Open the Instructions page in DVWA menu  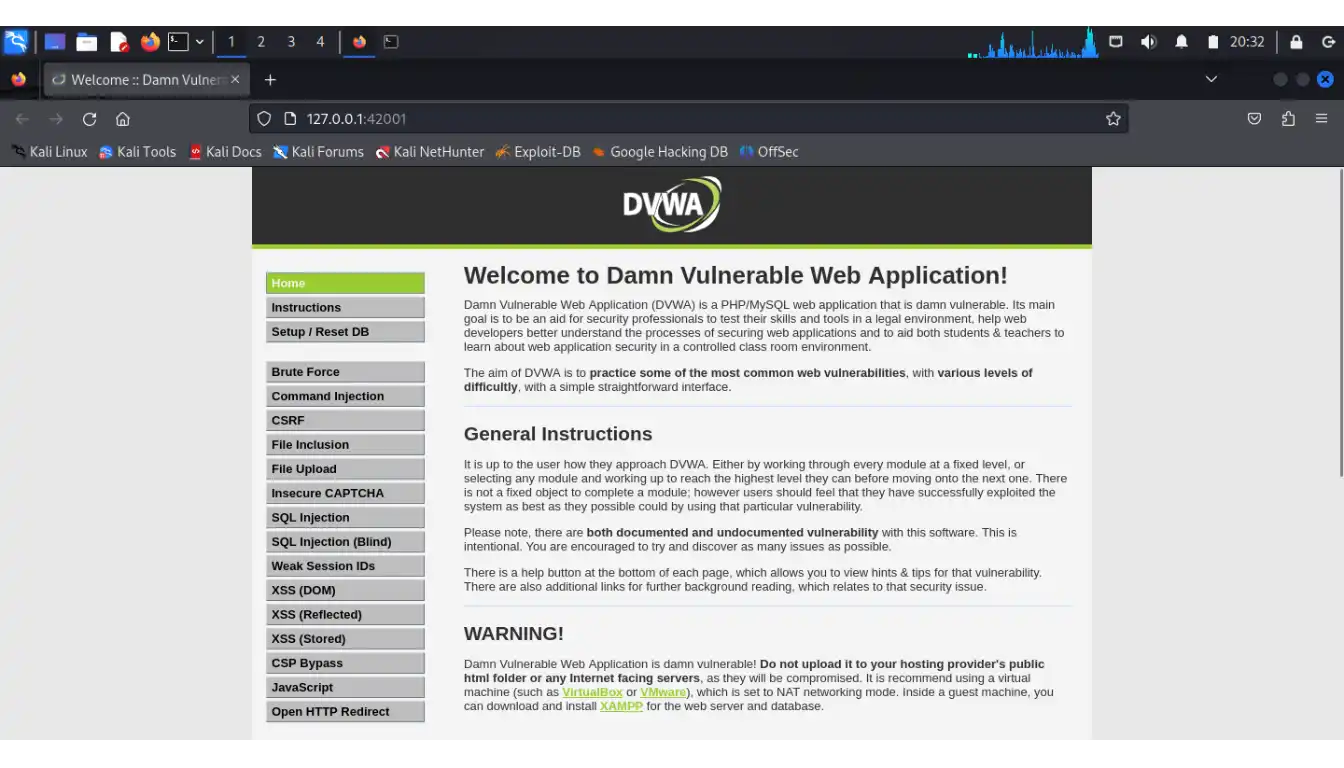(345, 308)
